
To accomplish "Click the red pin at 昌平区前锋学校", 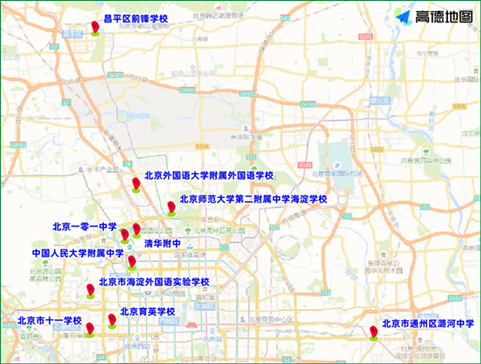I will pos(95,28).
